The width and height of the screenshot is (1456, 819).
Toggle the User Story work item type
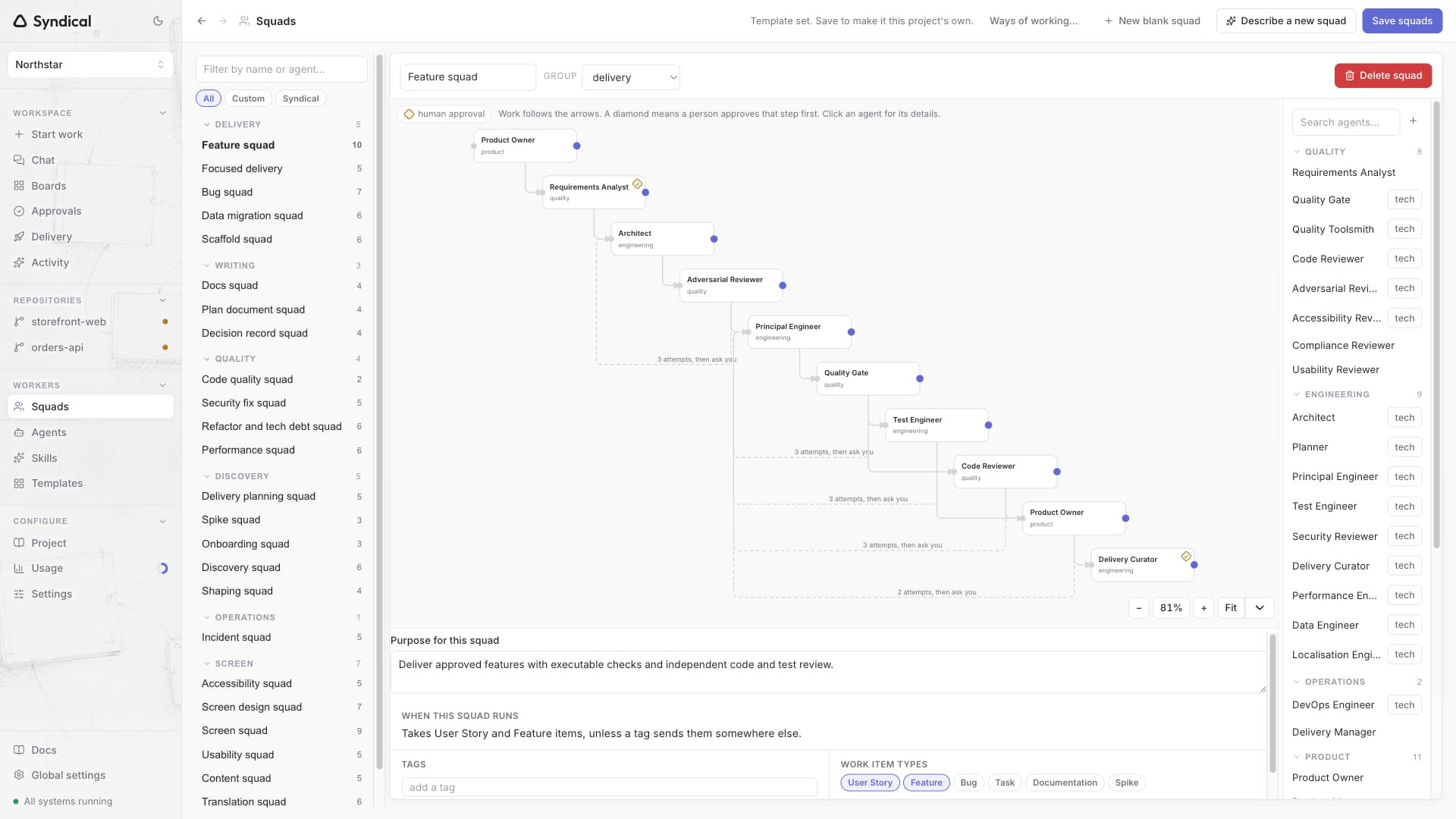pos(870,783)
